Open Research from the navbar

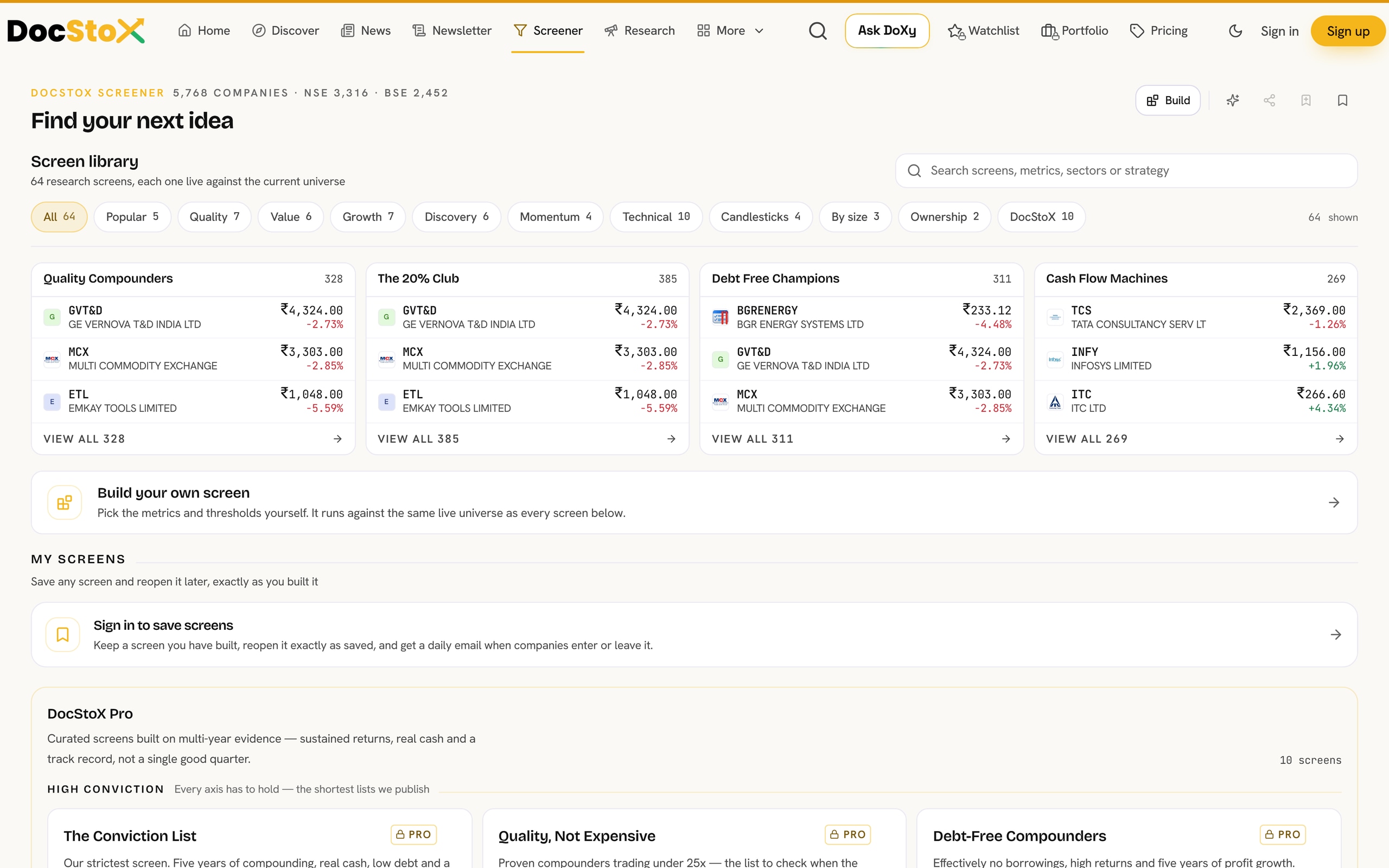pos(639,31)
